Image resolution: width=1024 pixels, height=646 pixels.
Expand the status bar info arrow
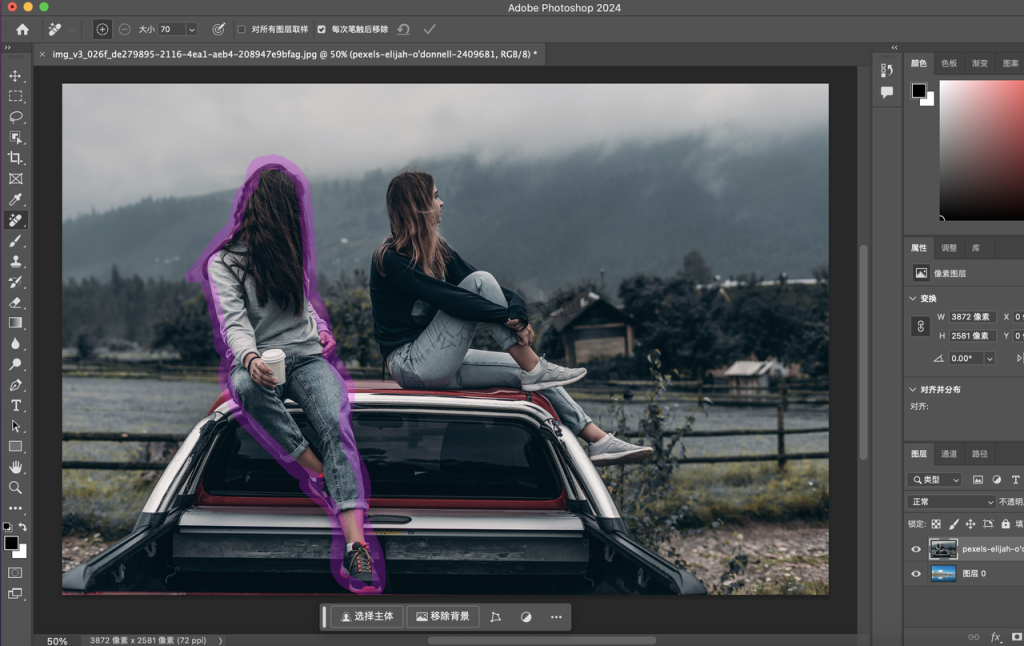click(221, 641)
